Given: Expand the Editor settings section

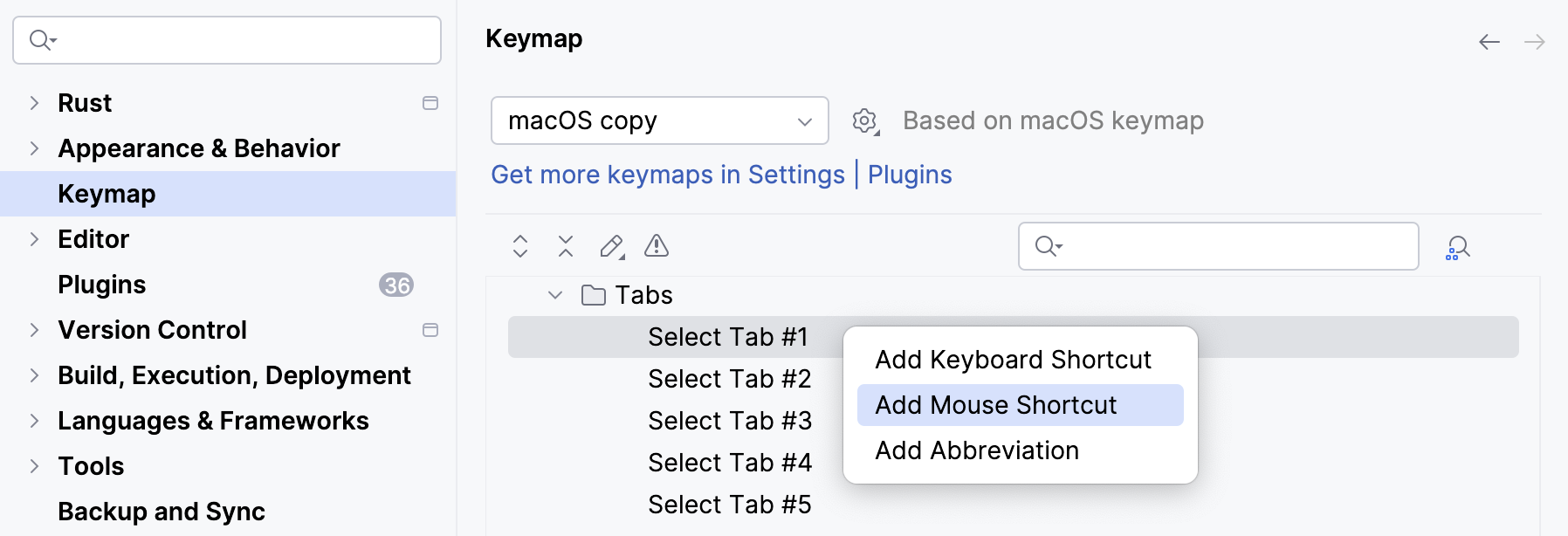Looking at the screenshot, I should tap(34, 239).
